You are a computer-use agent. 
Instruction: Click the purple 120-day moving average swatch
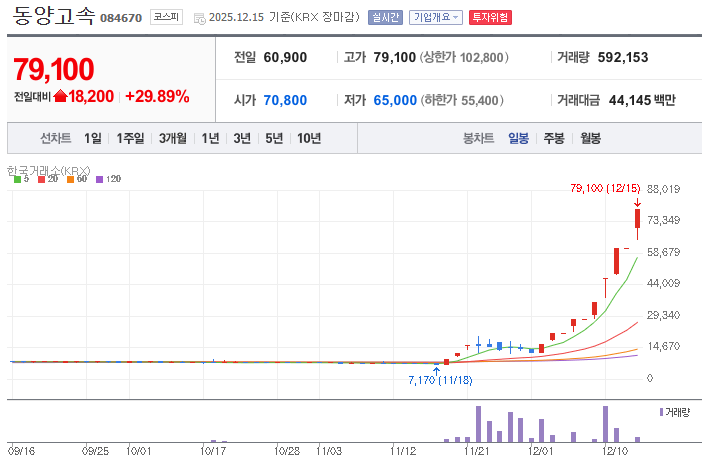pyautogui.click(x=99, y=180)
